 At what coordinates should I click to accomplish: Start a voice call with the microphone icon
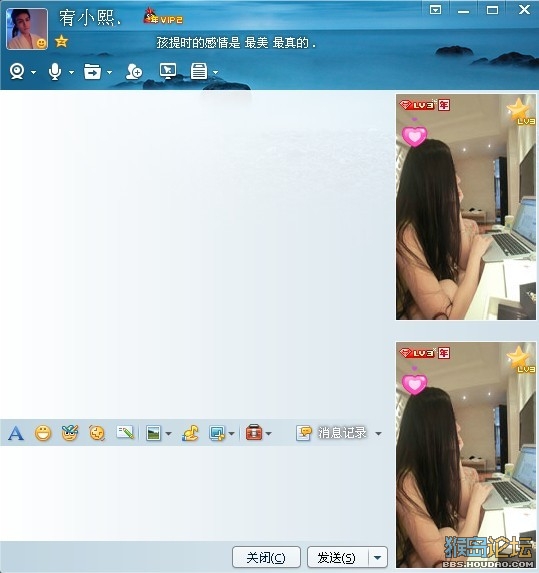tap(55, 71)
